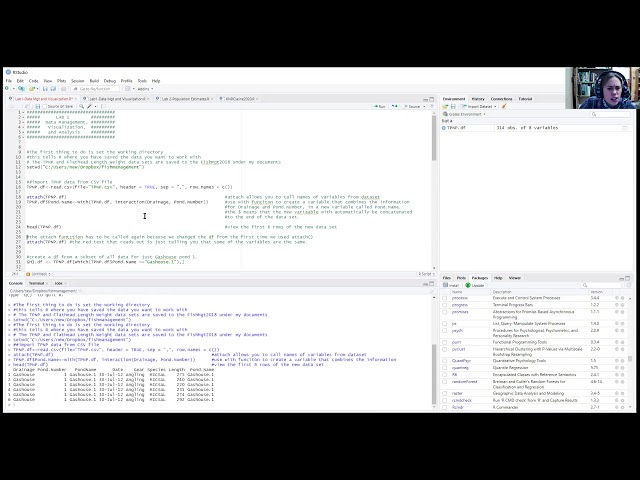Click the web link icon for psych package
This screenshot has width=640, height=480.
(x=617, y=331)
